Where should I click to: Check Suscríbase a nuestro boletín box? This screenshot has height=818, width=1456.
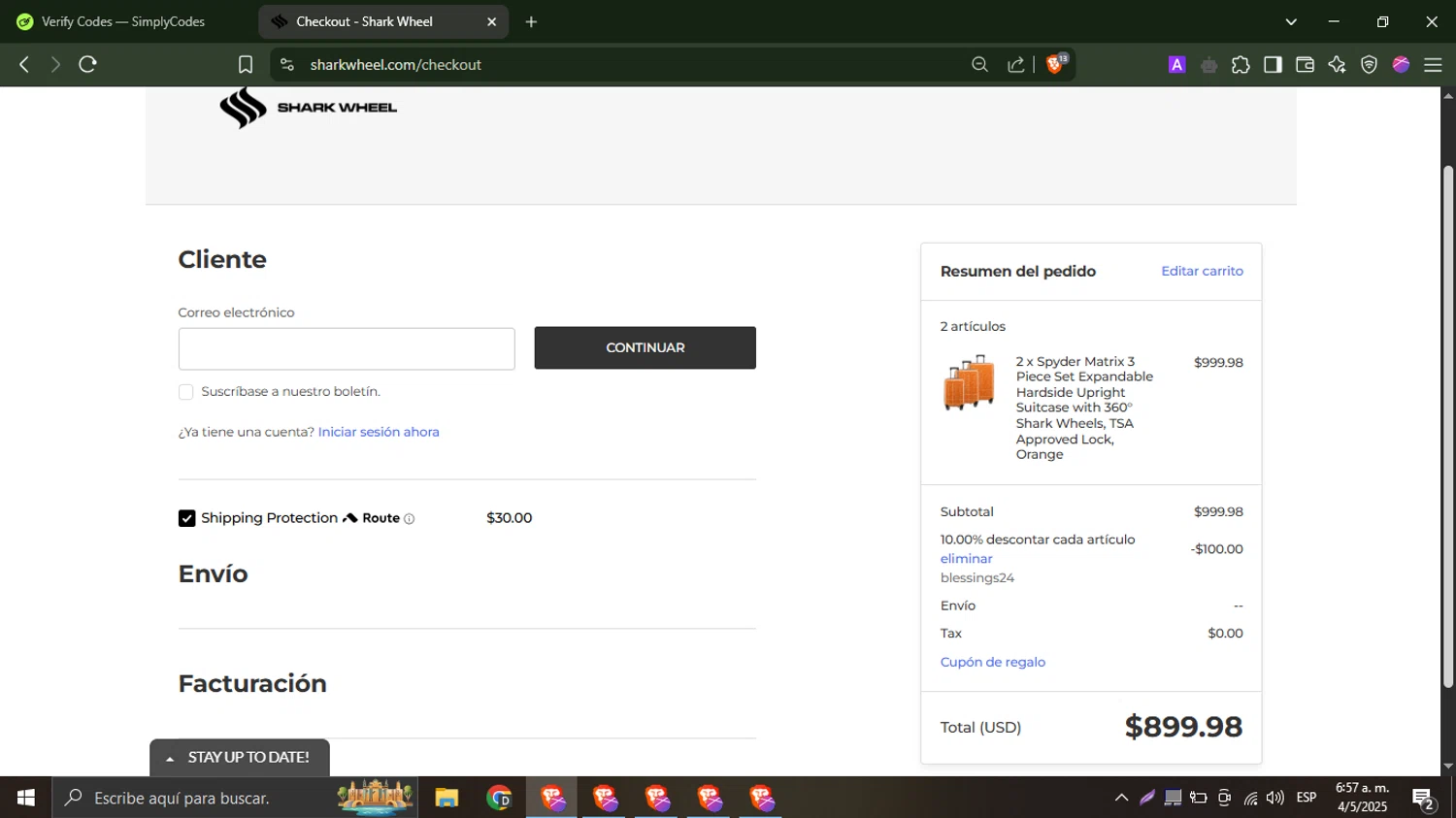tap(185, 392)
